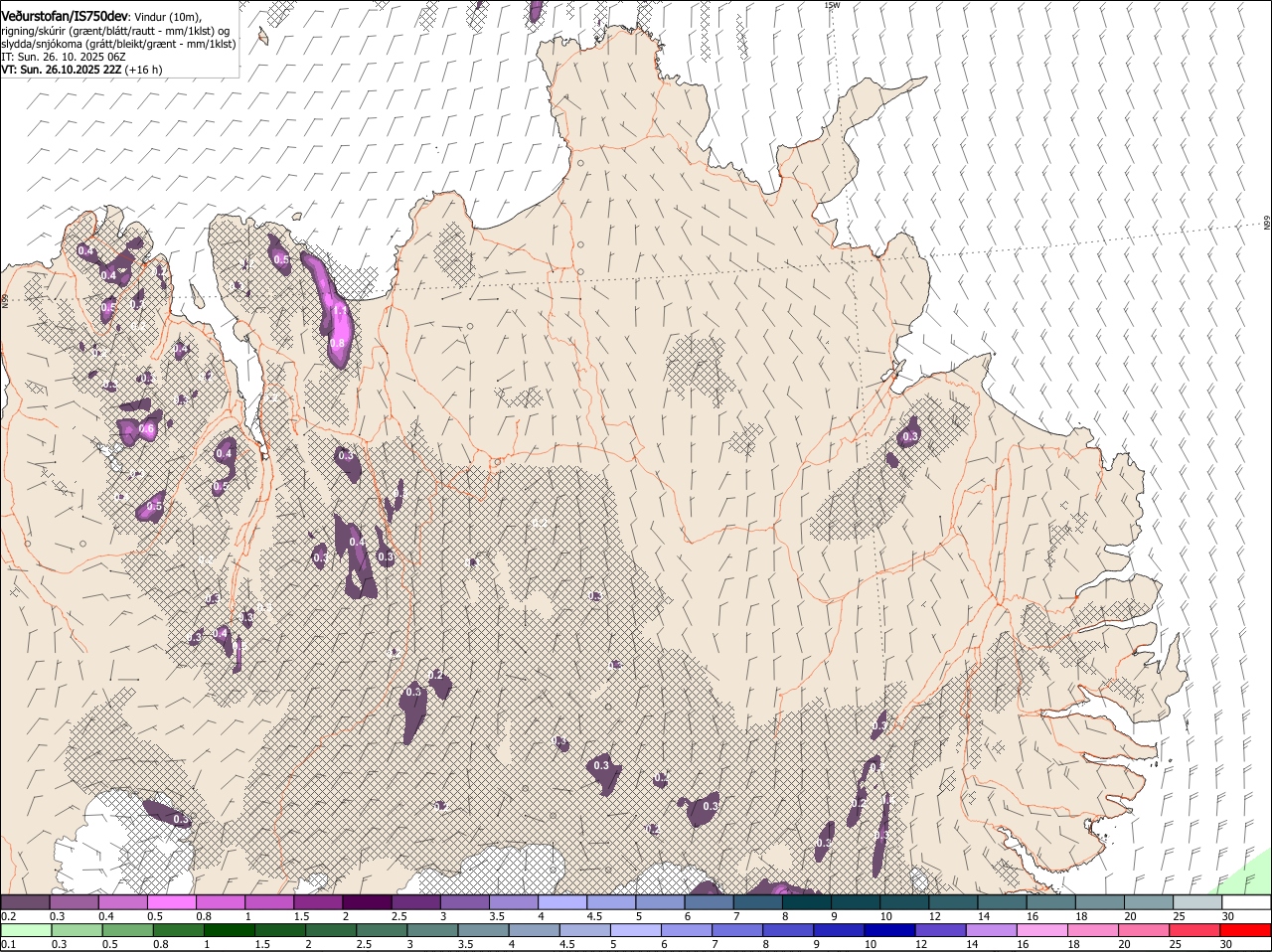1272x952 pixels.
Task: Select the bright red 30 swatch in the rain scale
Action: 1245,930
